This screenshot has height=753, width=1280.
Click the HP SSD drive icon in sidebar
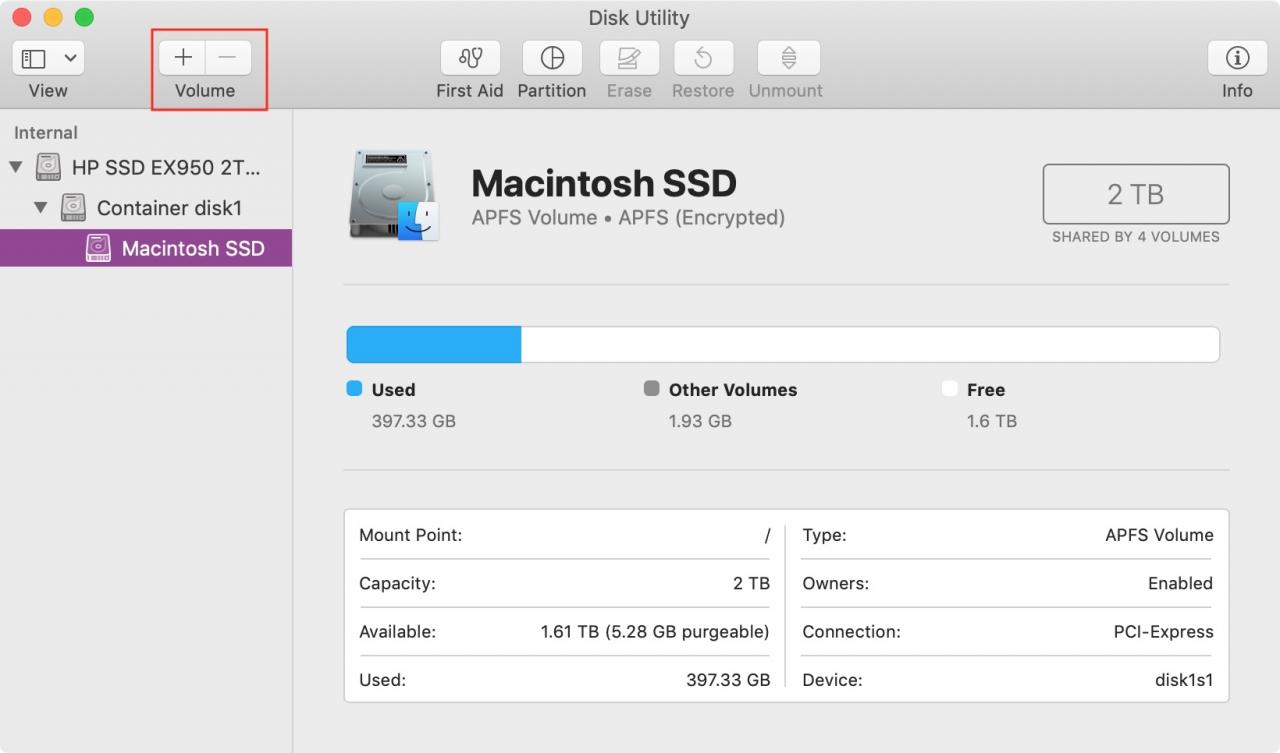(48, 166)
